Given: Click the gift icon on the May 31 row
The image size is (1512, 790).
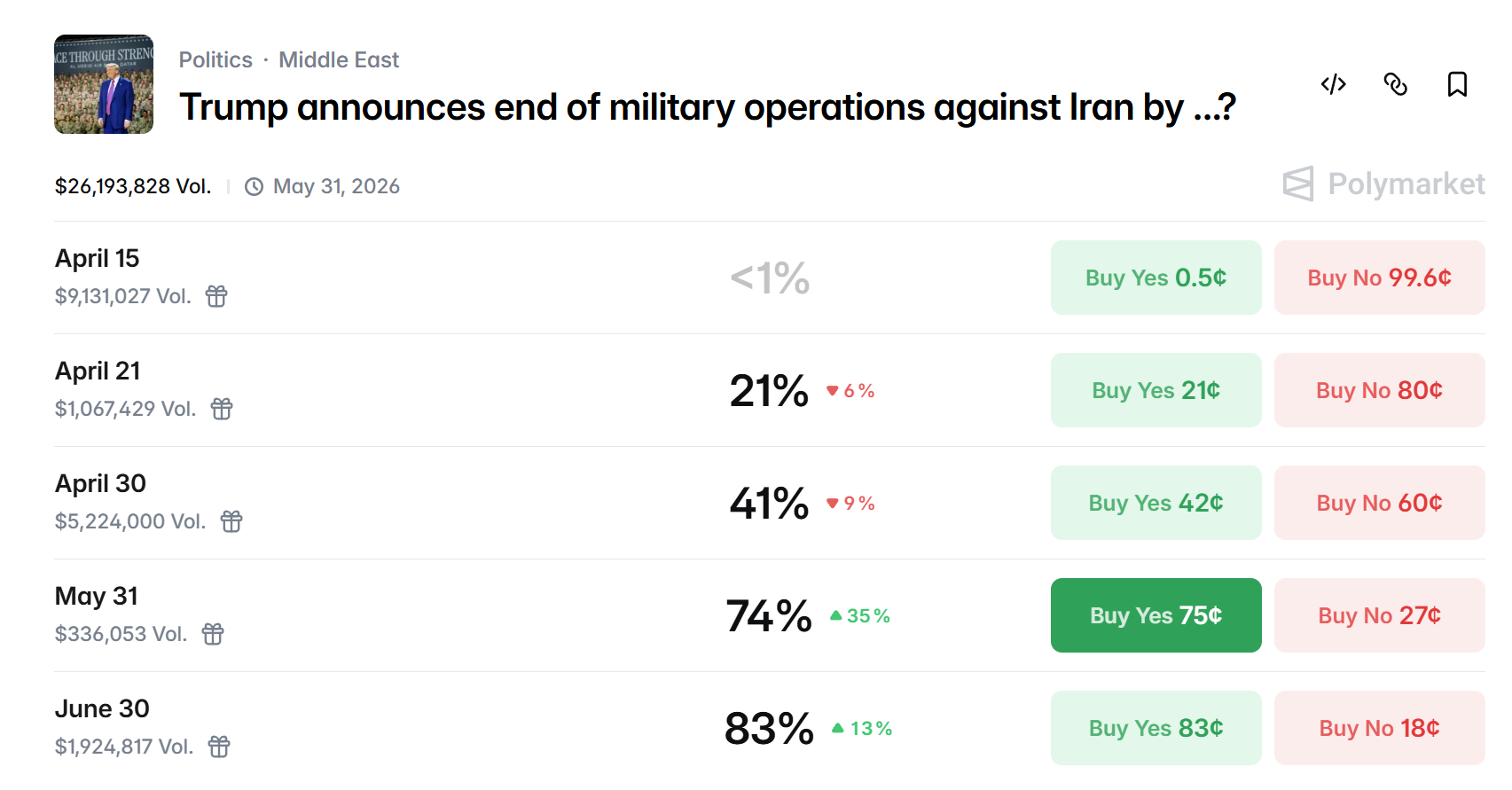Looking at the screenshot, I should (213, 634).
